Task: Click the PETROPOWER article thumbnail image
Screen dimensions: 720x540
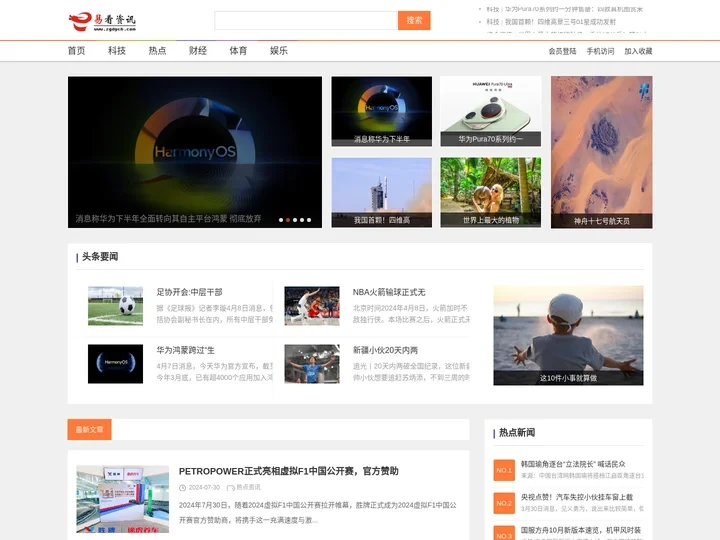Action: point(123,499)
